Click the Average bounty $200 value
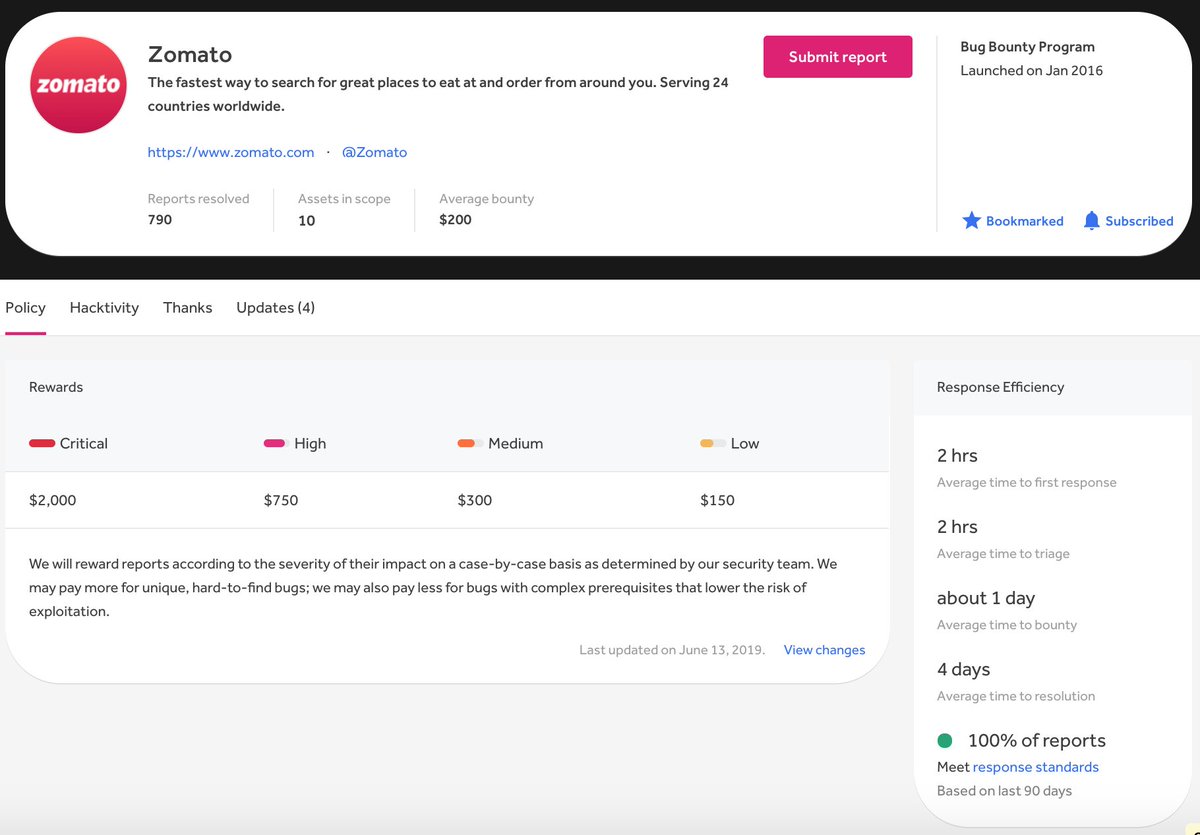 455,220
